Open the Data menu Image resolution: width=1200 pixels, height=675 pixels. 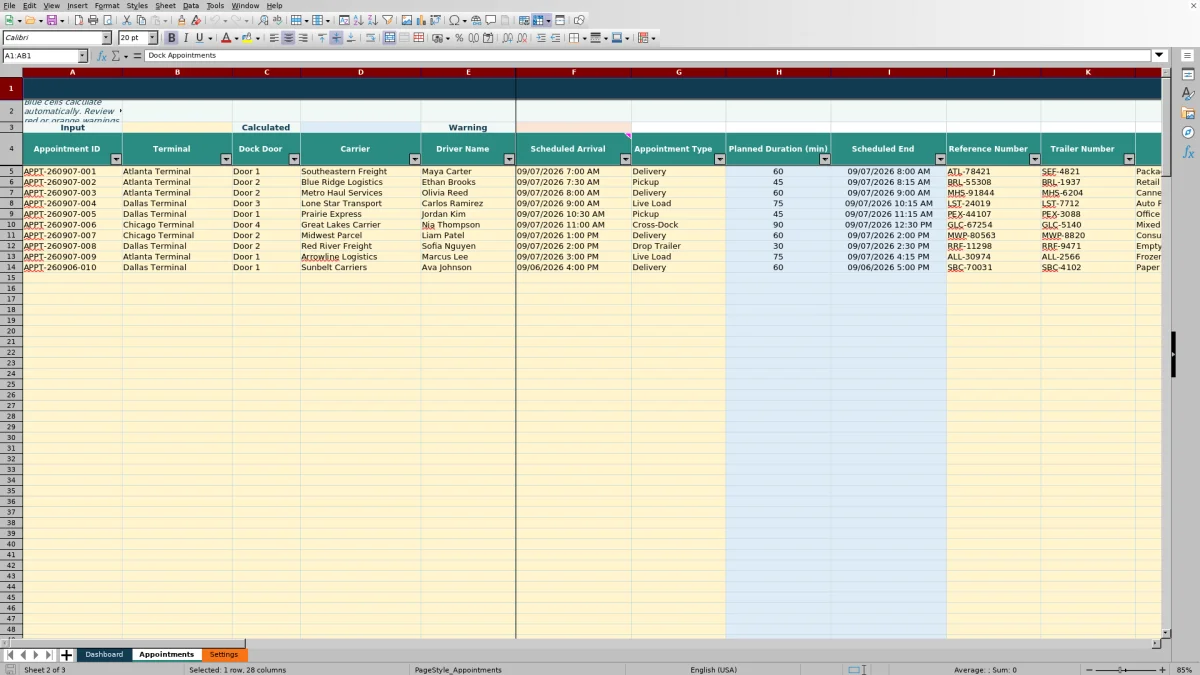pos(191,5)
